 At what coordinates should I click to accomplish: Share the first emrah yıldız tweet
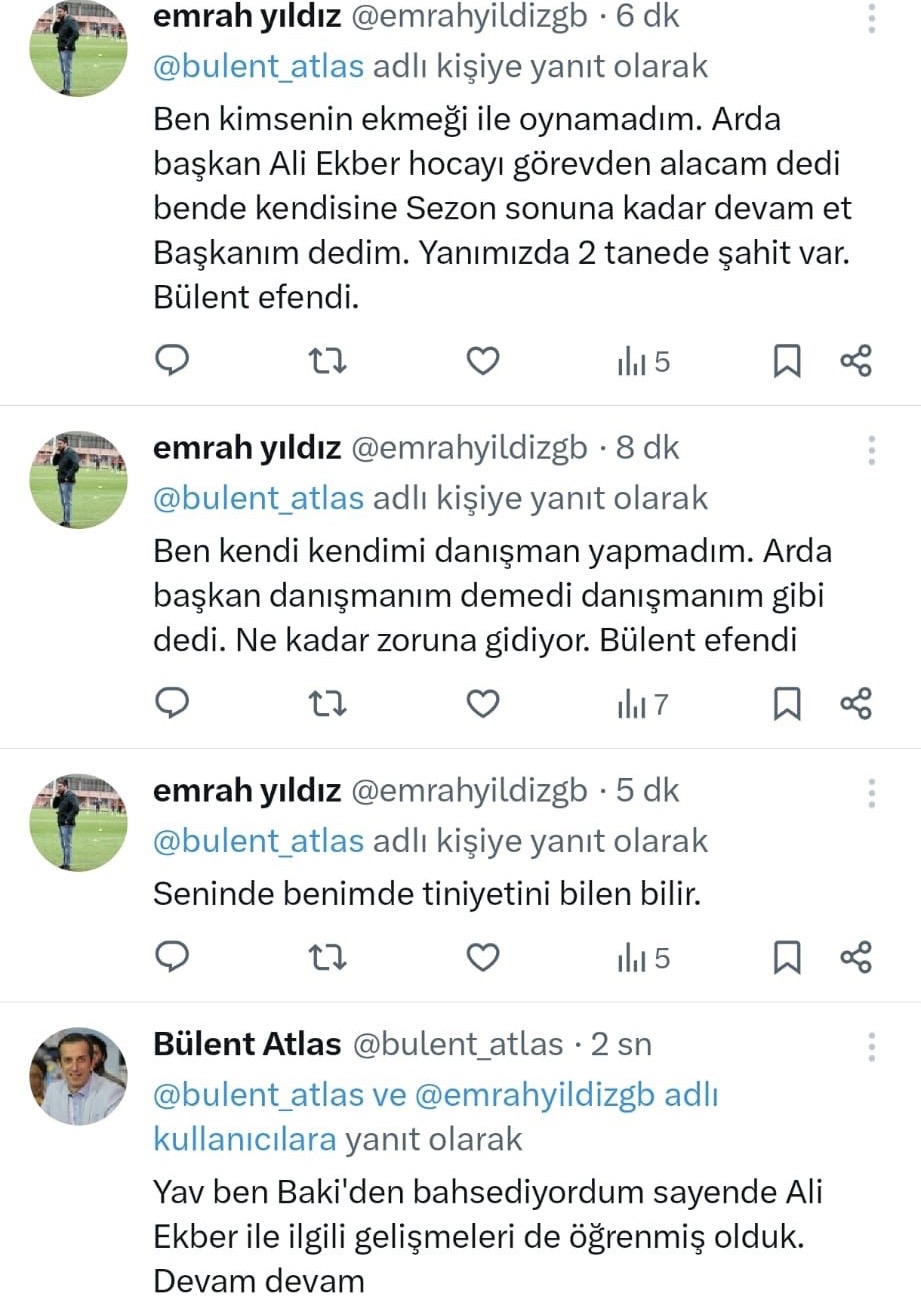[x=856, y=361]
